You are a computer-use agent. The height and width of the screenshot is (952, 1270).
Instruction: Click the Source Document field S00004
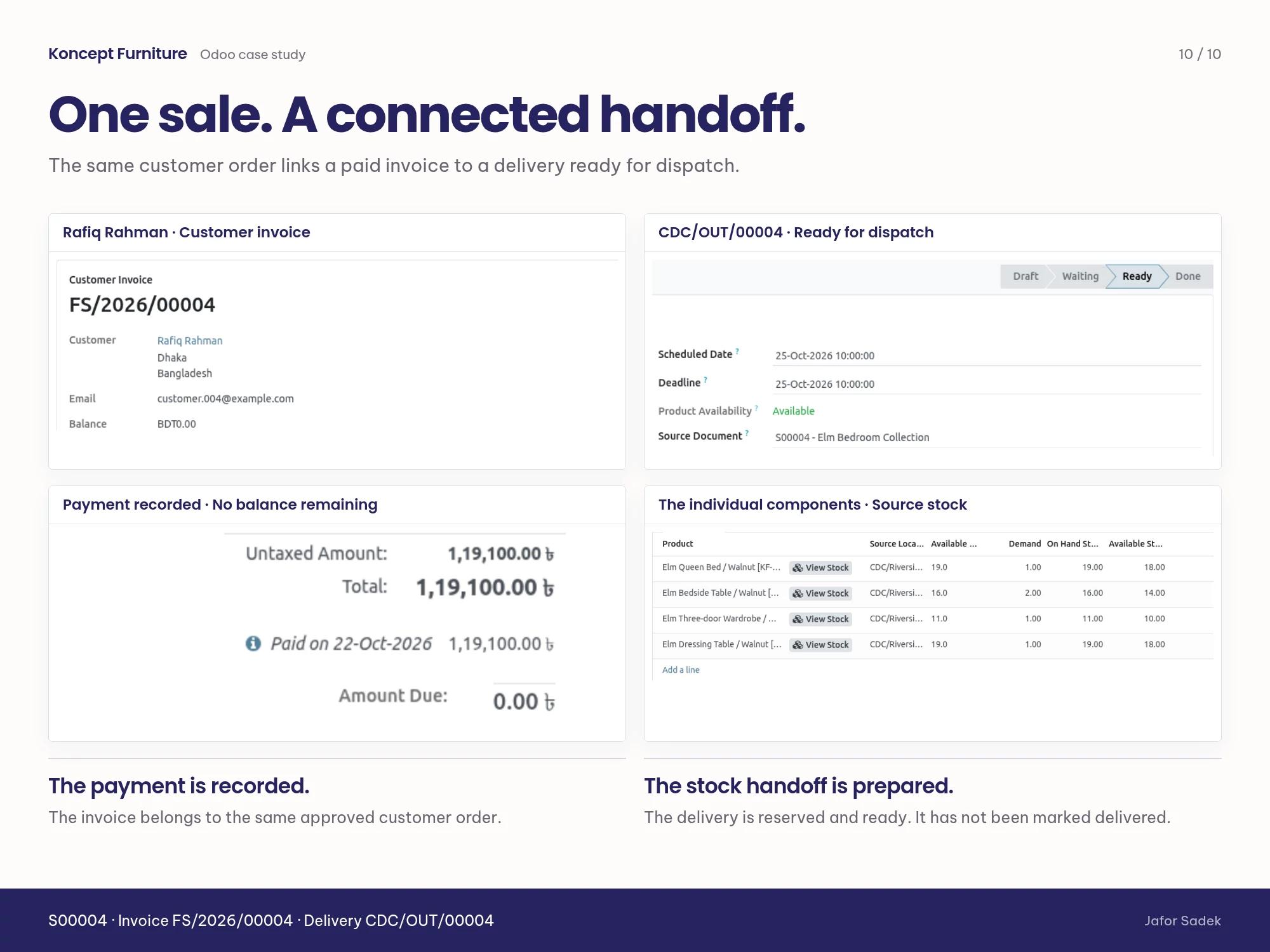[987, 437]
